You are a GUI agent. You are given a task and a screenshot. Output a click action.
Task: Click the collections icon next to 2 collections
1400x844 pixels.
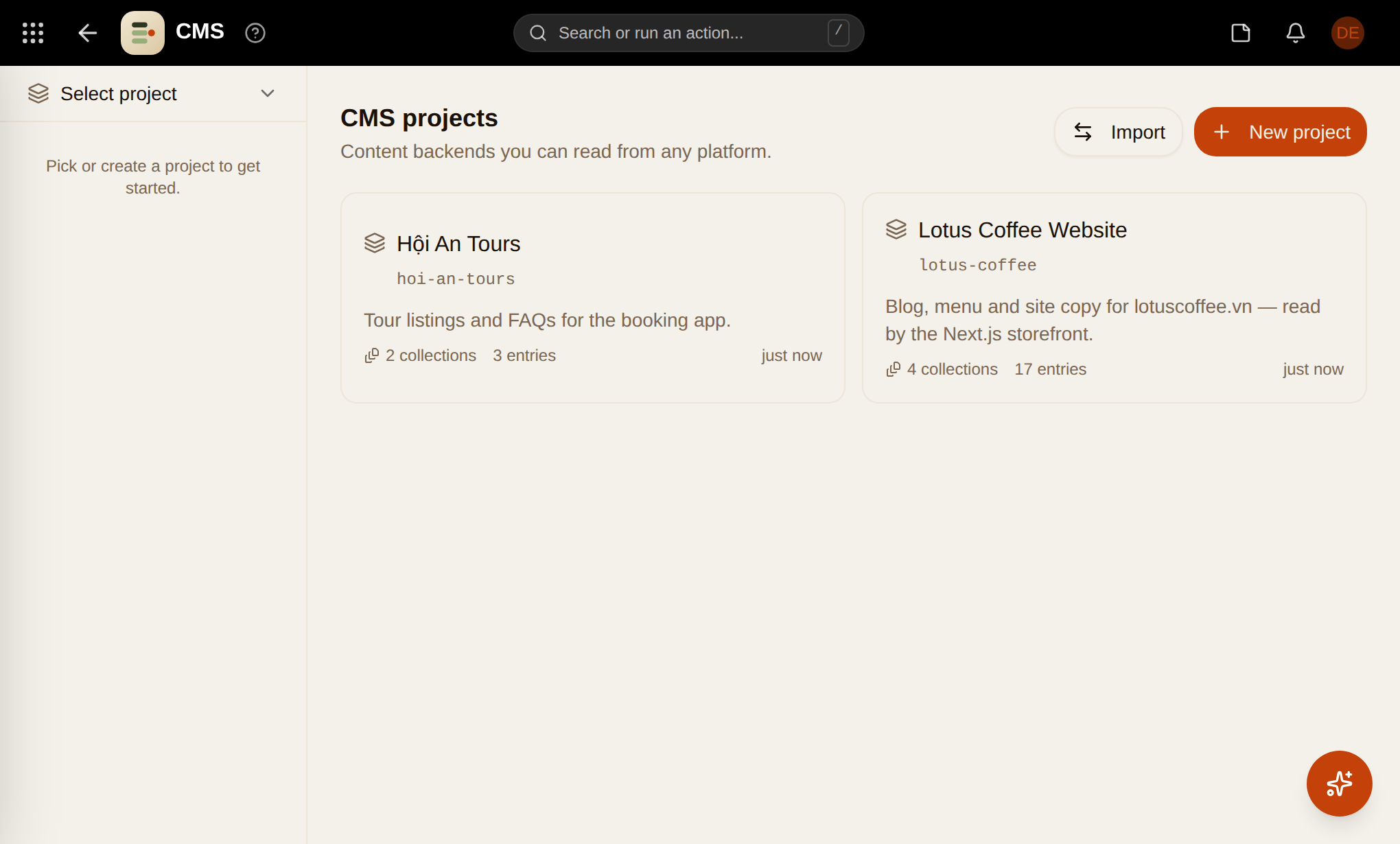coord(371,355)
